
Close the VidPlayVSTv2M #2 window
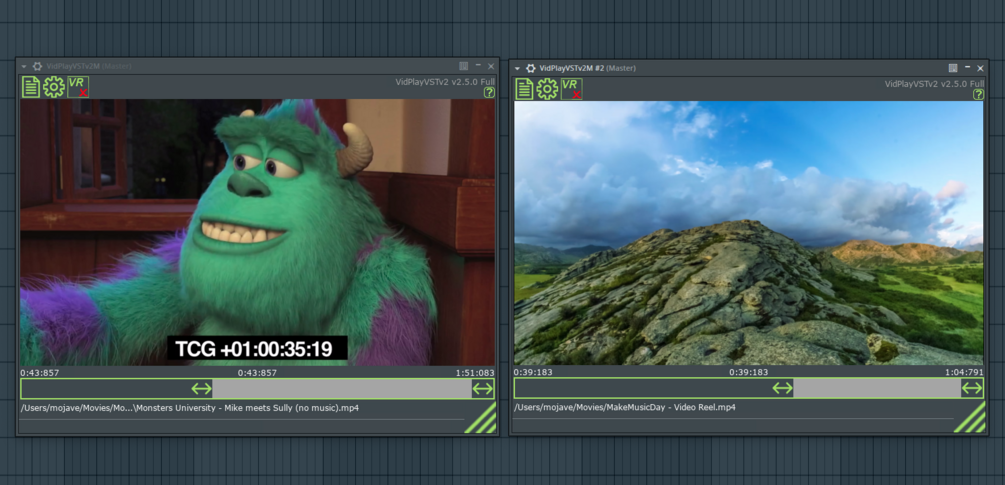coord(980,68)
